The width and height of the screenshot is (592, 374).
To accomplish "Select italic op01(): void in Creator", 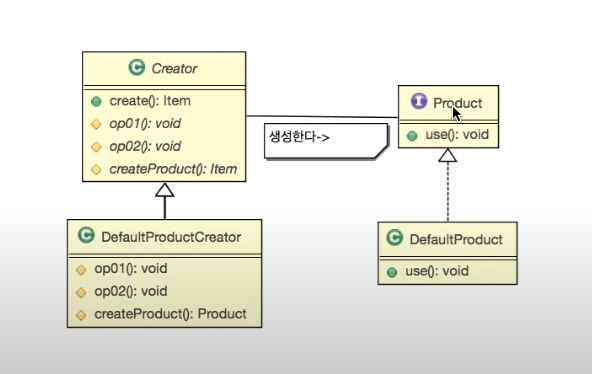I will pos(145,123).
